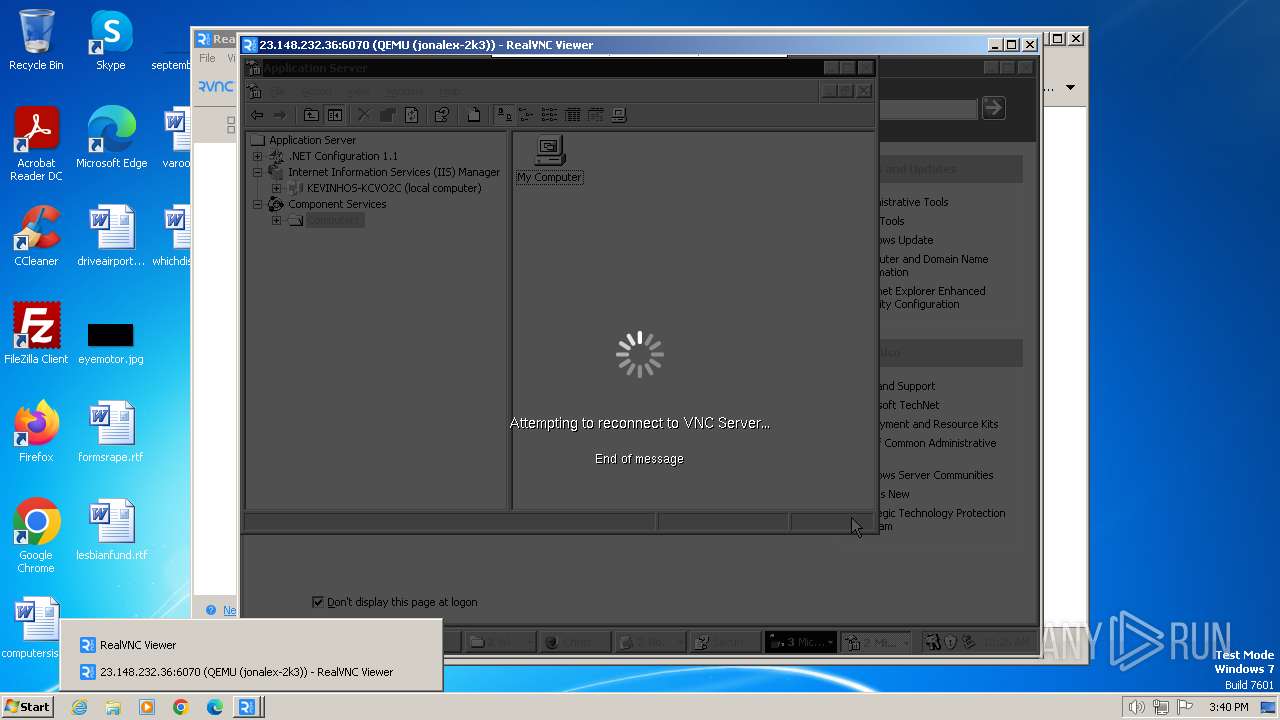The height and width of the screenshot is (720, 1280).
Task: Open the File menu in Application Server console
Action: pos(277,91)
